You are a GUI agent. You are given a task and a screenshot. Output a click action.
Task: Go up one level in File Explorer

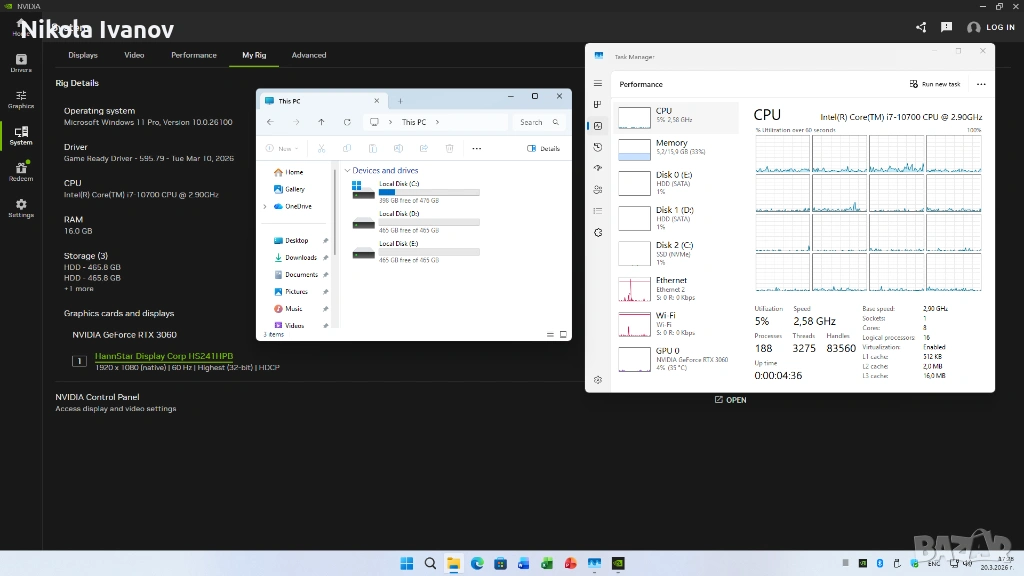coord(321,122)
